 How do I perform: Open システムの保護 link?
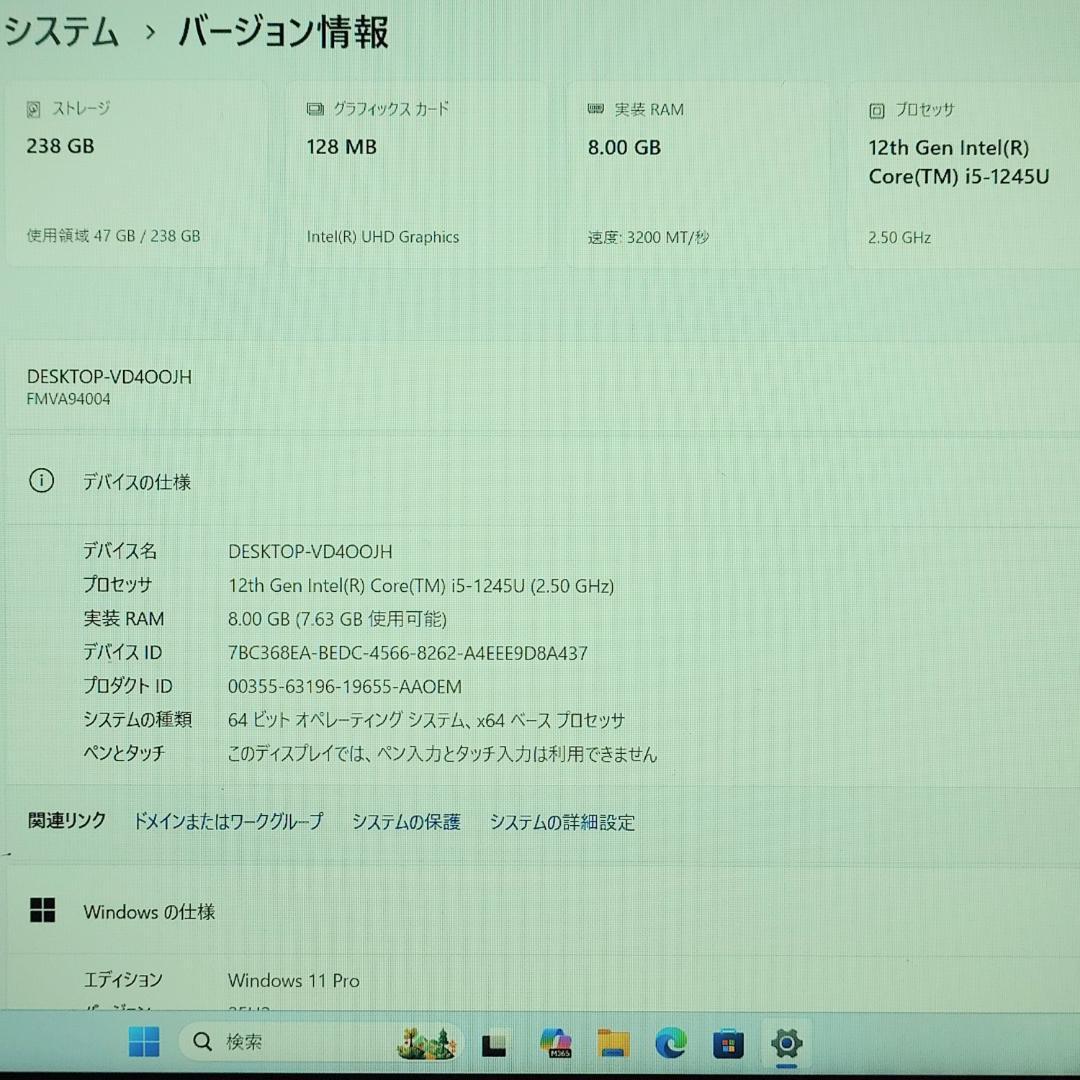pos(405,822)
